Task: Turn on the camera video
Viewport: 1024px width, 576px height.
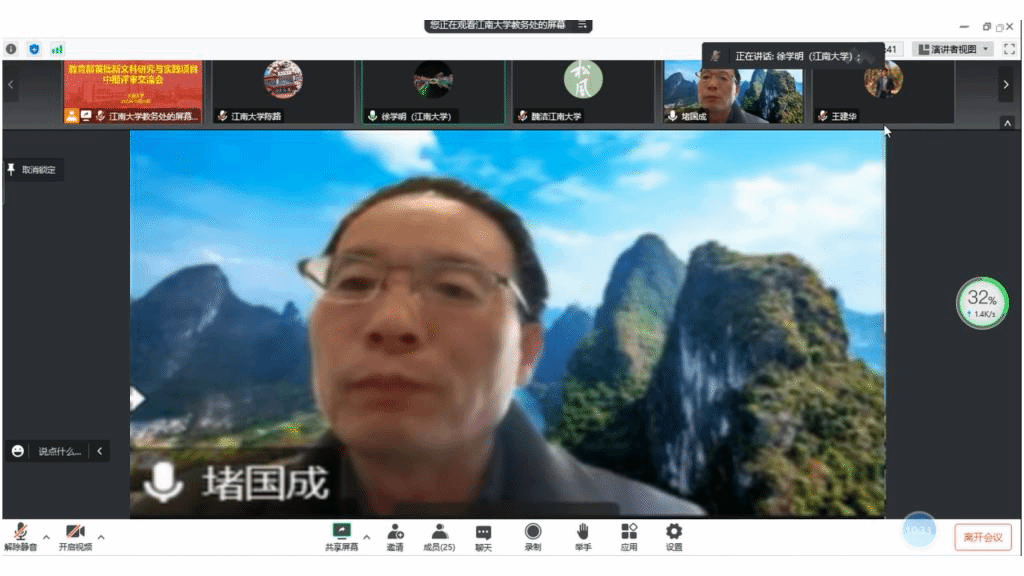Action: click(x=74, y=536)
